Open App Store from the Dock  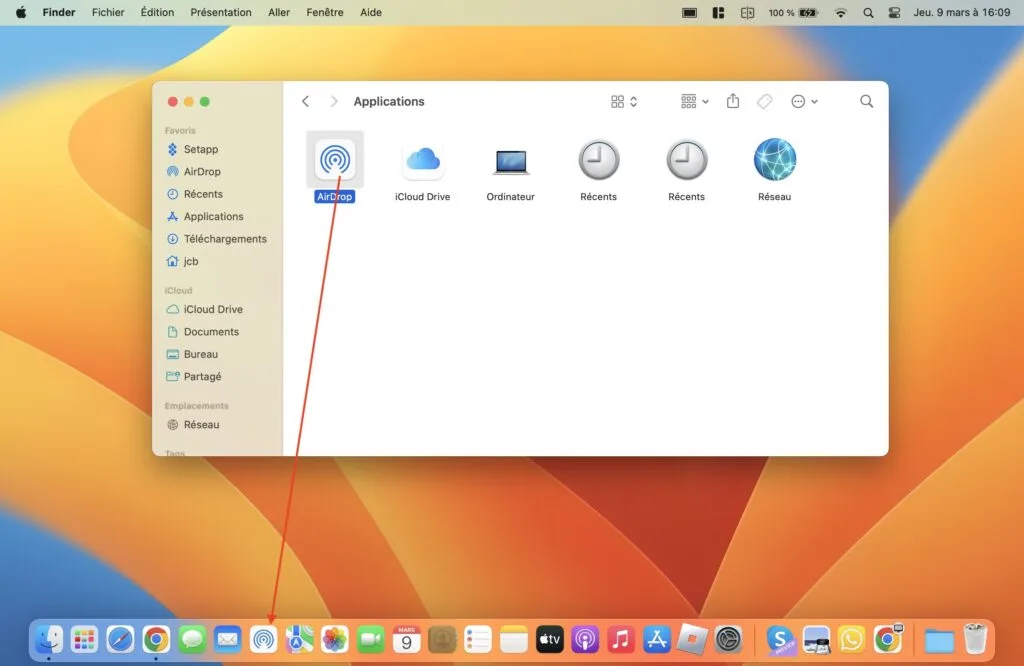point(656,639)
